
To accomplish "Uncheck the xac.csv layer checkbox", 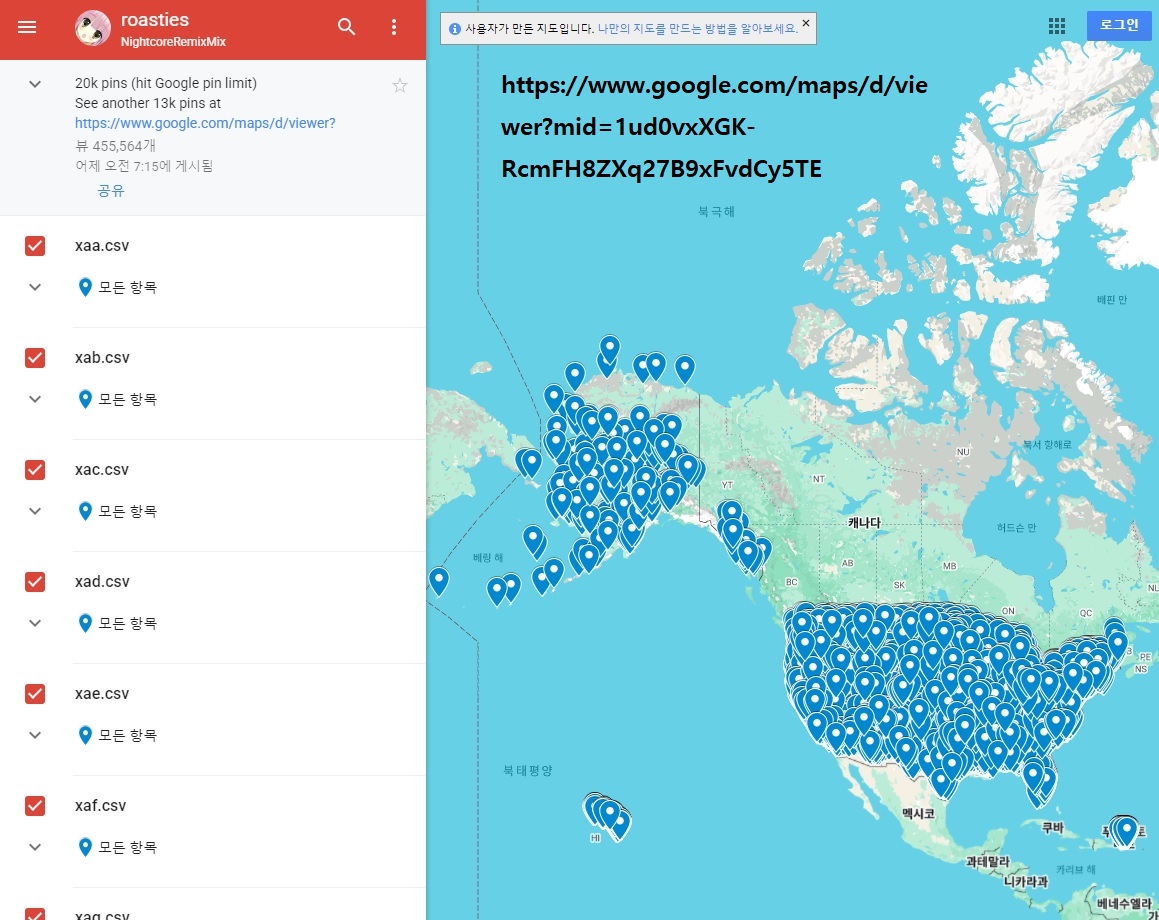I will (35, 470).
